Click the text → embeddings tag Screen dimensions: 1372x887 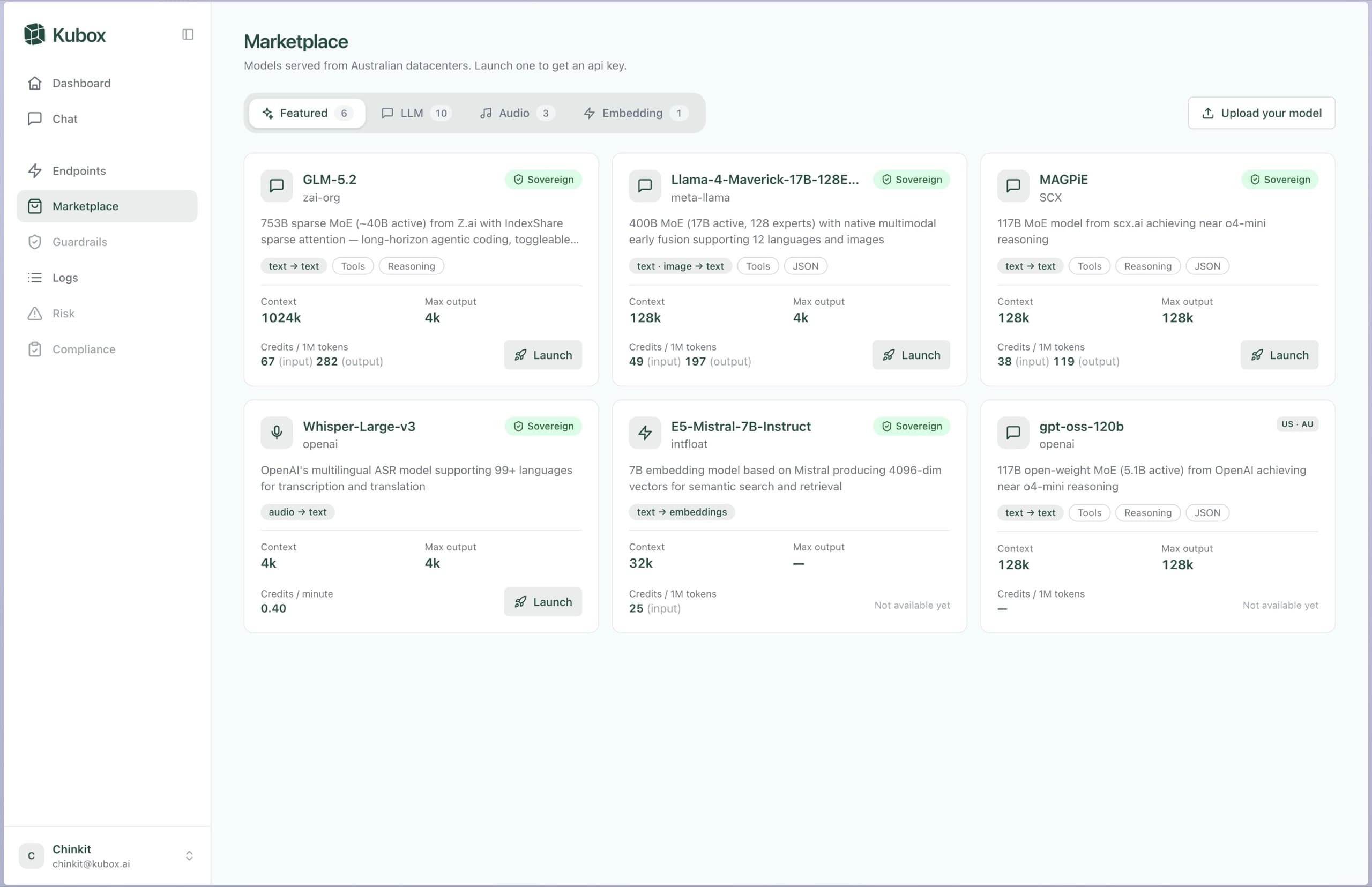click(682, 512)
